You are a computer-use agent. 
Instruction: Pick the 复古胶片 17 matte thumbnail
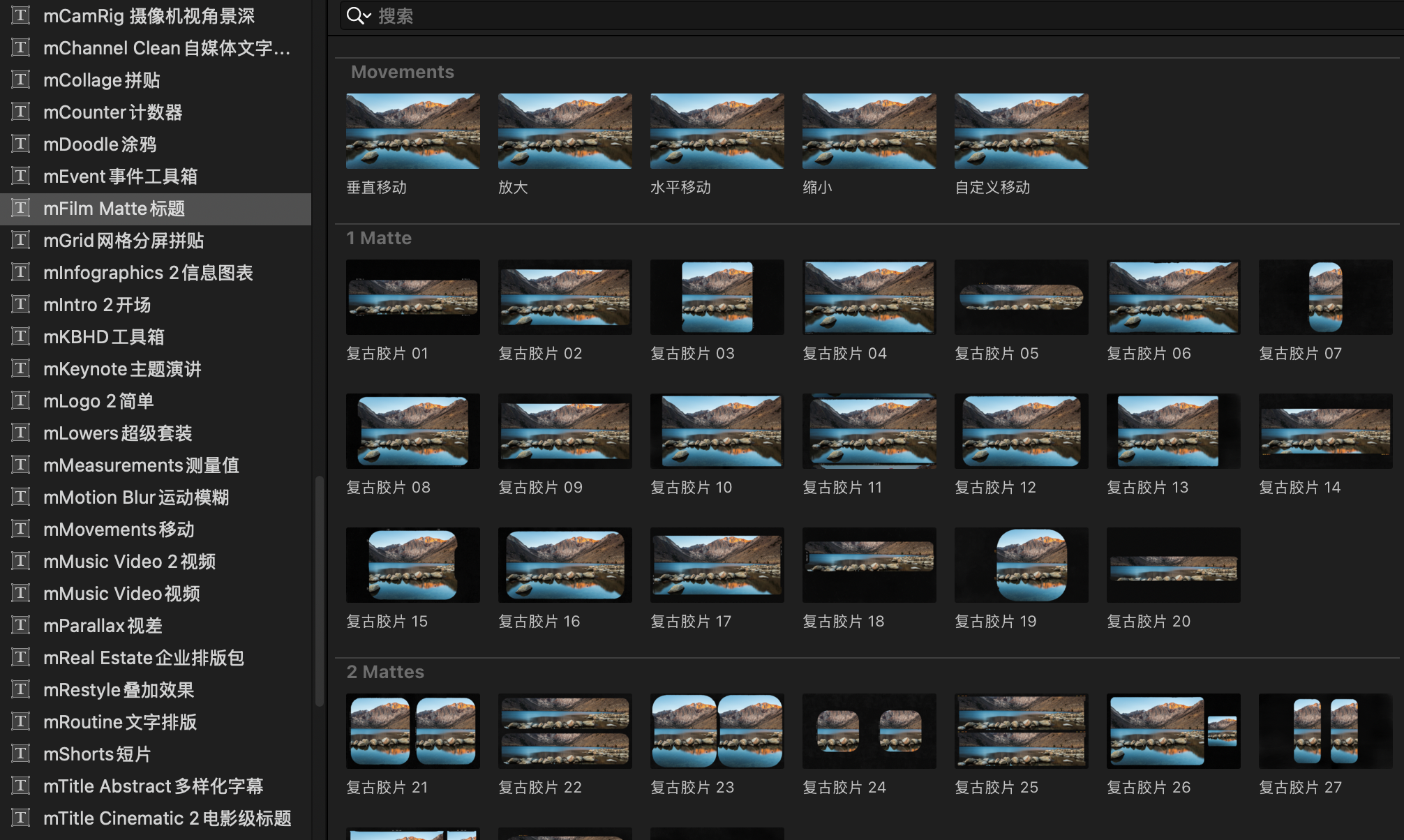click(717, 565)
